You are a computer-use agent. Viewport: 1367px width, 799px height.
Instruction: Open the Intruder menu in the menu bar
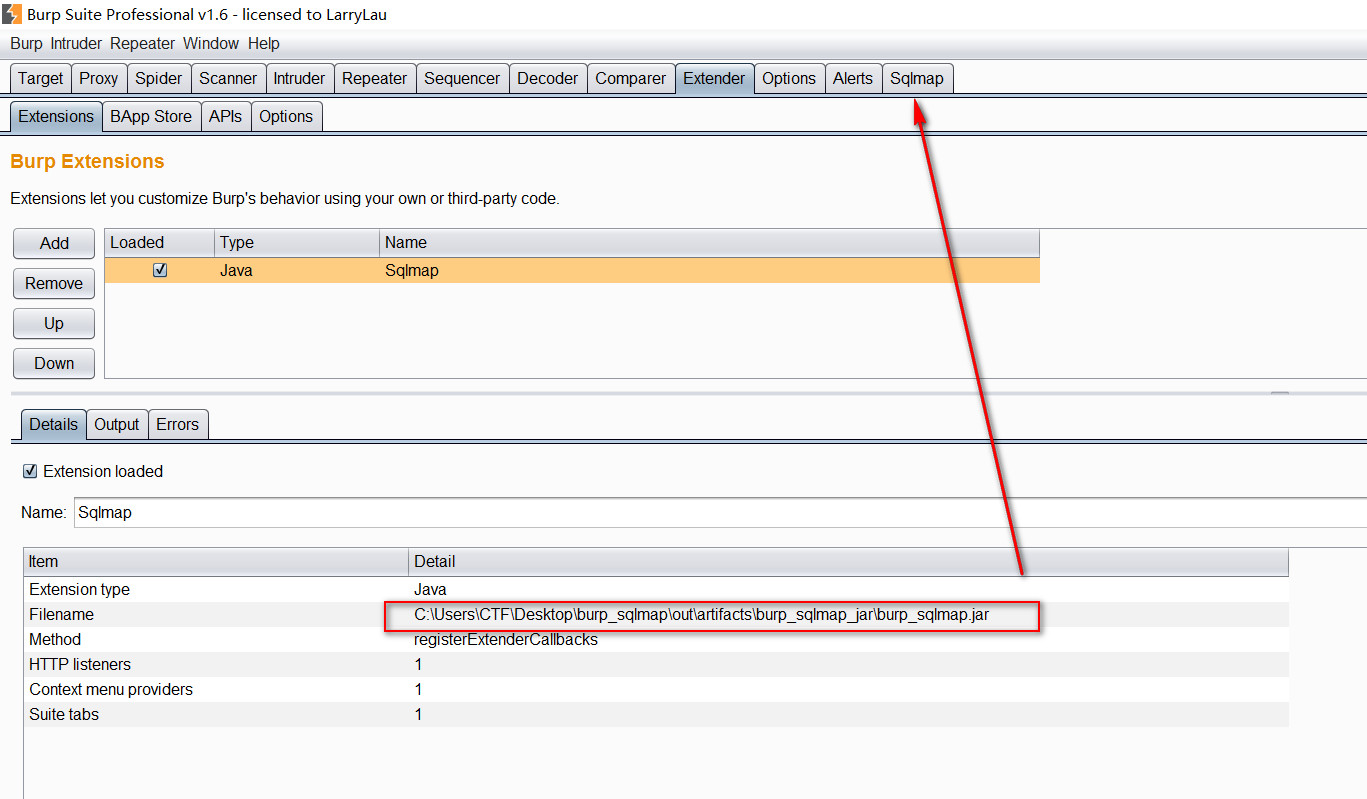pos(76,43)
